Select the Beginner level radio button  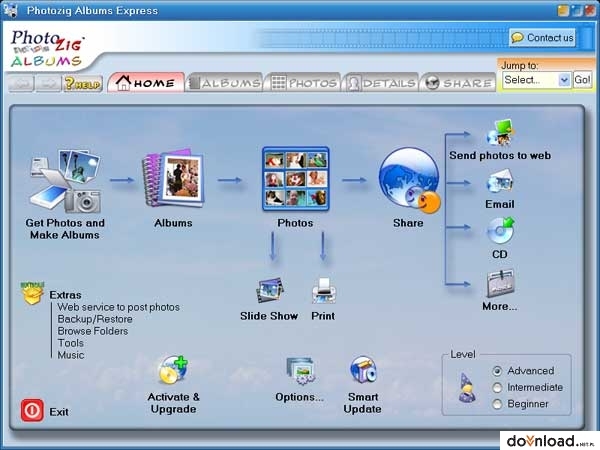pos(497,404)
